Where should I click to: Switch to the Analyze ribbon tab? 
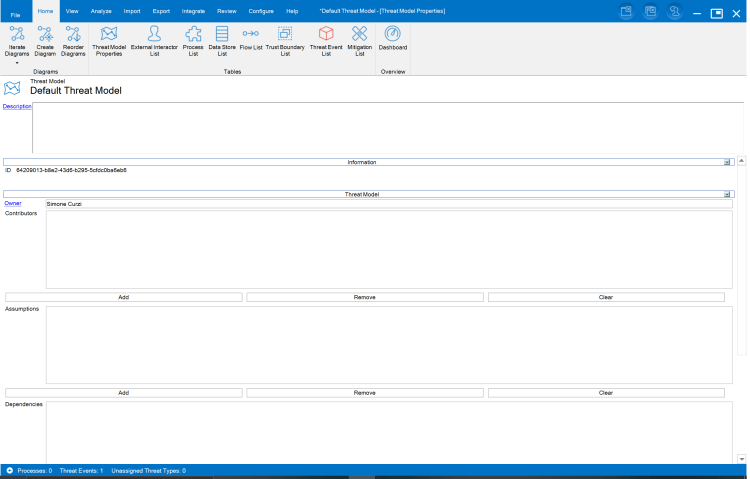(101, 10)
